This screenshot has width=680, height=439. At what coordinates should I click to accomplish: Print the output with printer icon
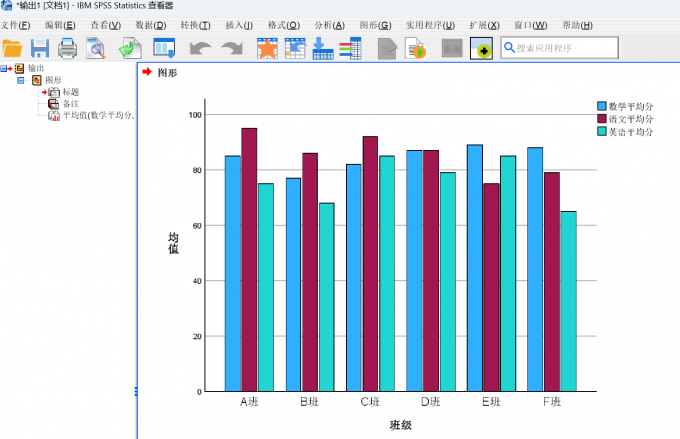click(68, 48)
